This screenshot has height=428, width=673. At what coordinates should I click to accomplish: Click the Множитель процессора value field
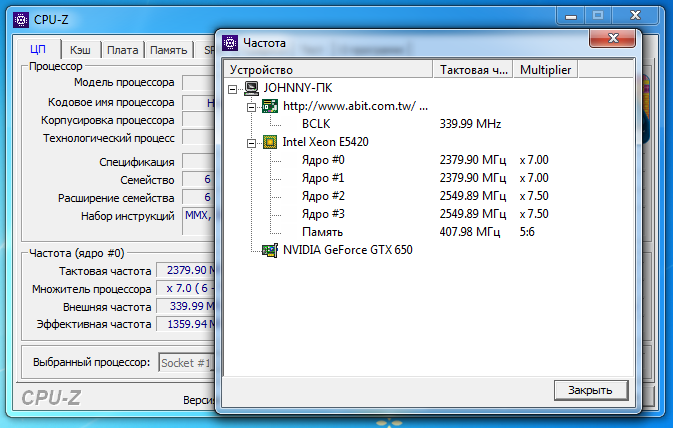click(x=185, y=288)
